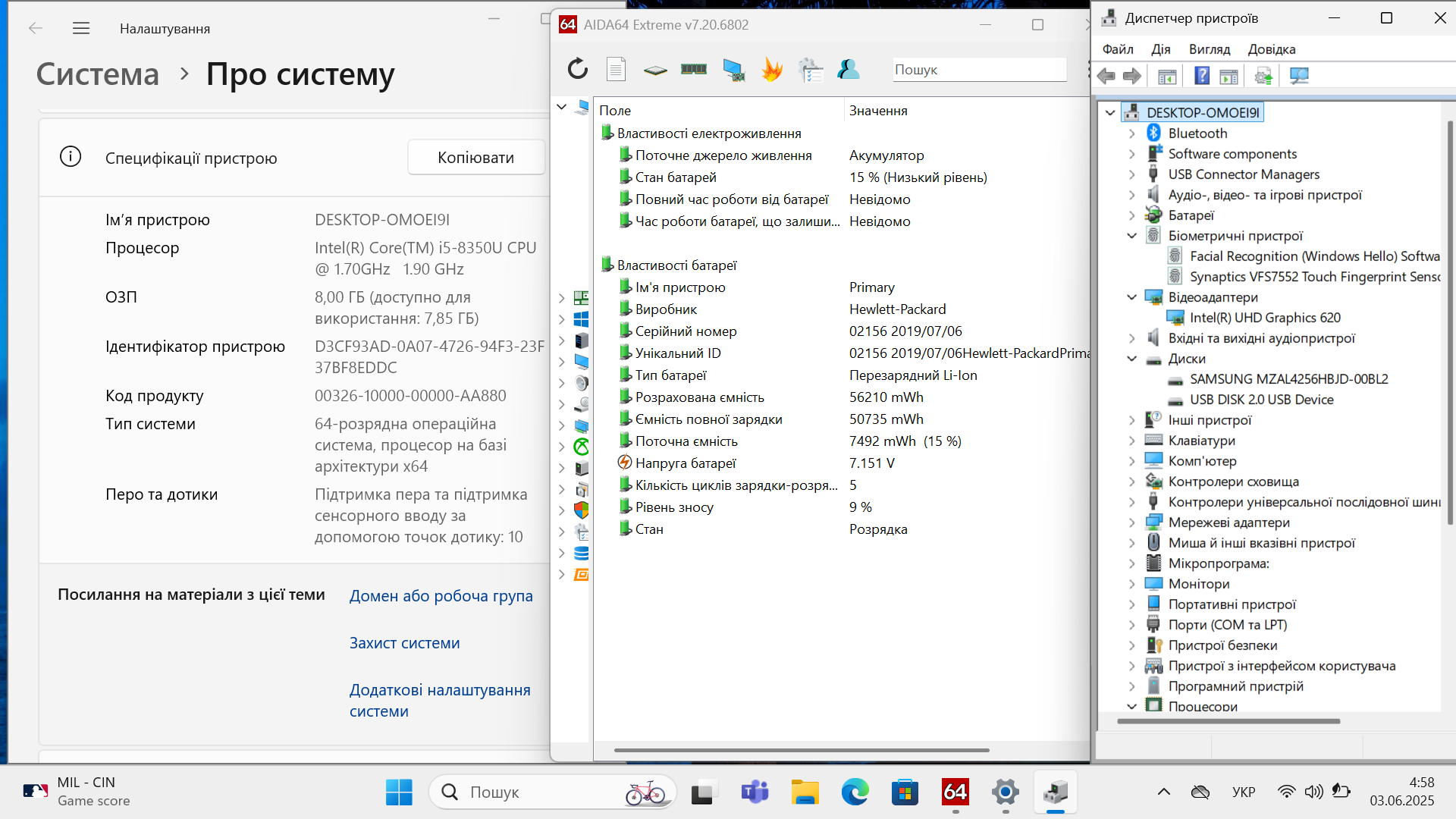Click AIDA64 user support person icon
Image resolution: width=1456 pixels, height=819 pixels.
pyautogui.click(x=848, y=69)
